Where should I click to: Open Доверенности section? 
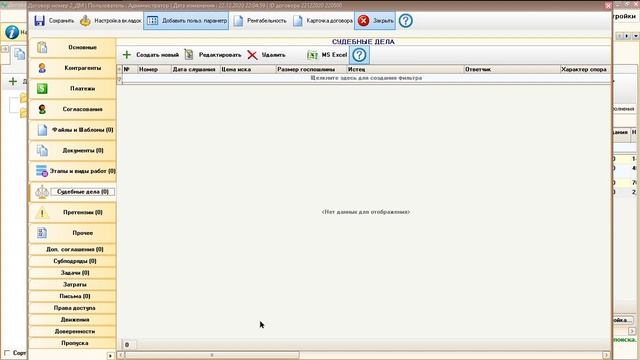[x=73, y=331]
